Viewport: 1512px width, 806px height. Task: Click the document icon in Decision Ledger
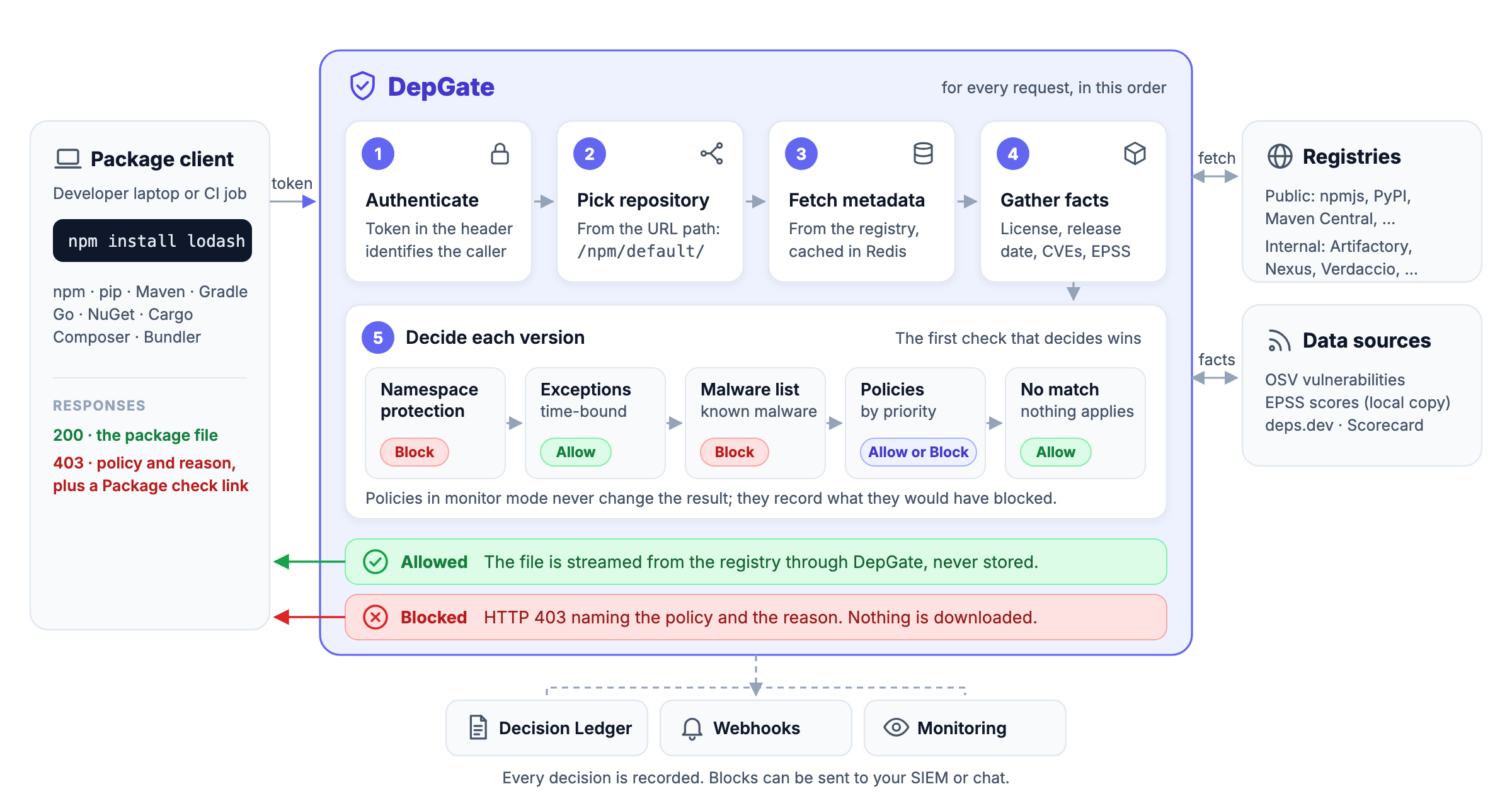(478, 727)
